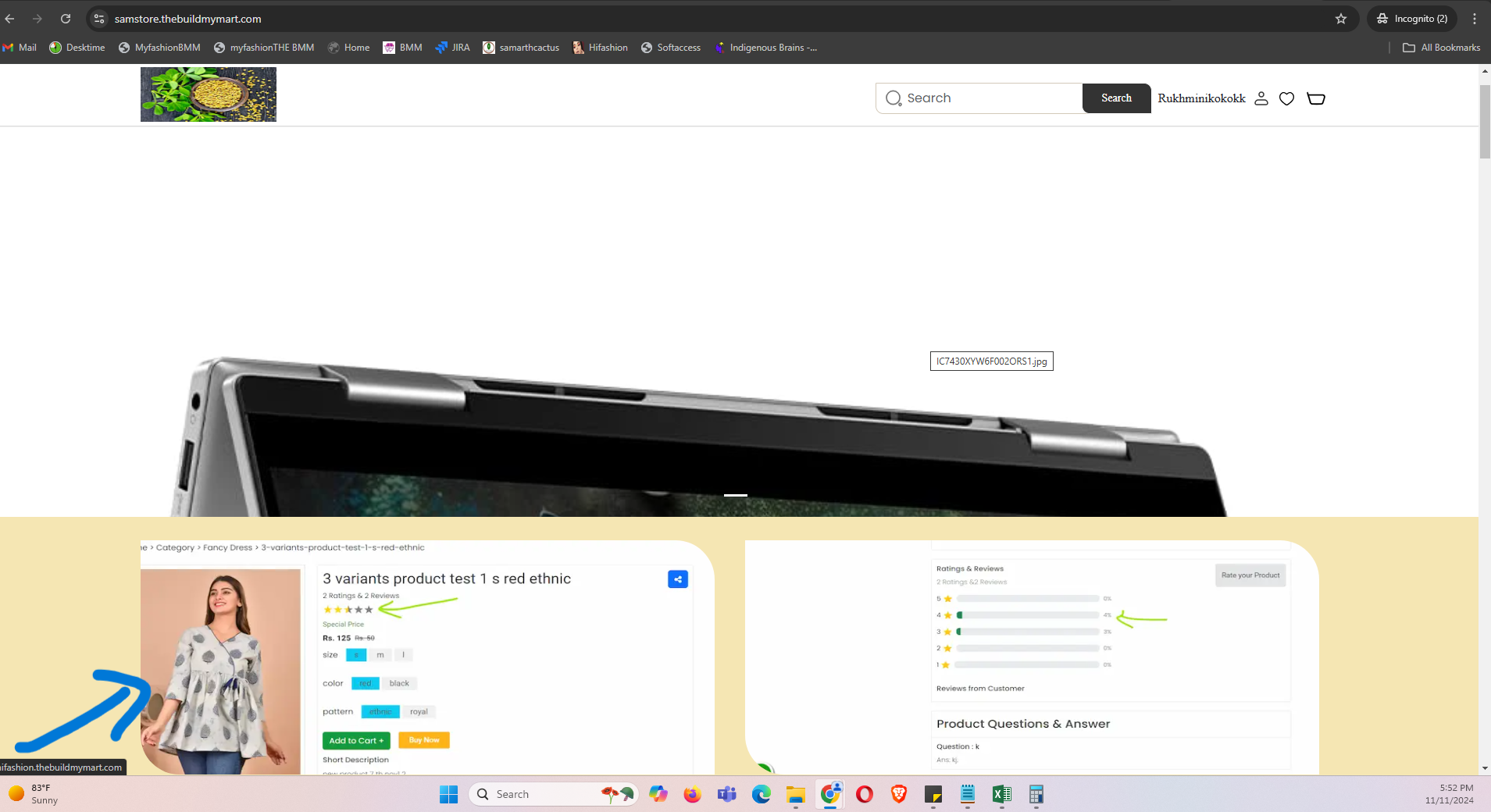Click the page vertical scrollbar thumb
1491x812 pixels.
point(1485,121)
